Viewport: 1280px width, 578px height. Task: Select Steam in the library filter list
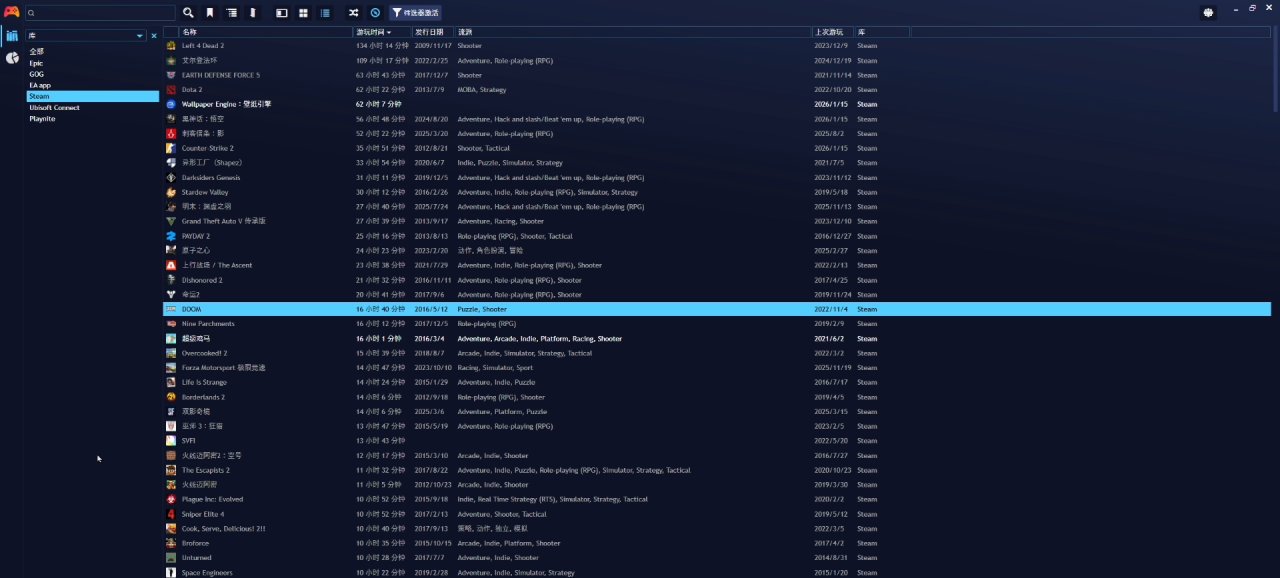(92, 96)
